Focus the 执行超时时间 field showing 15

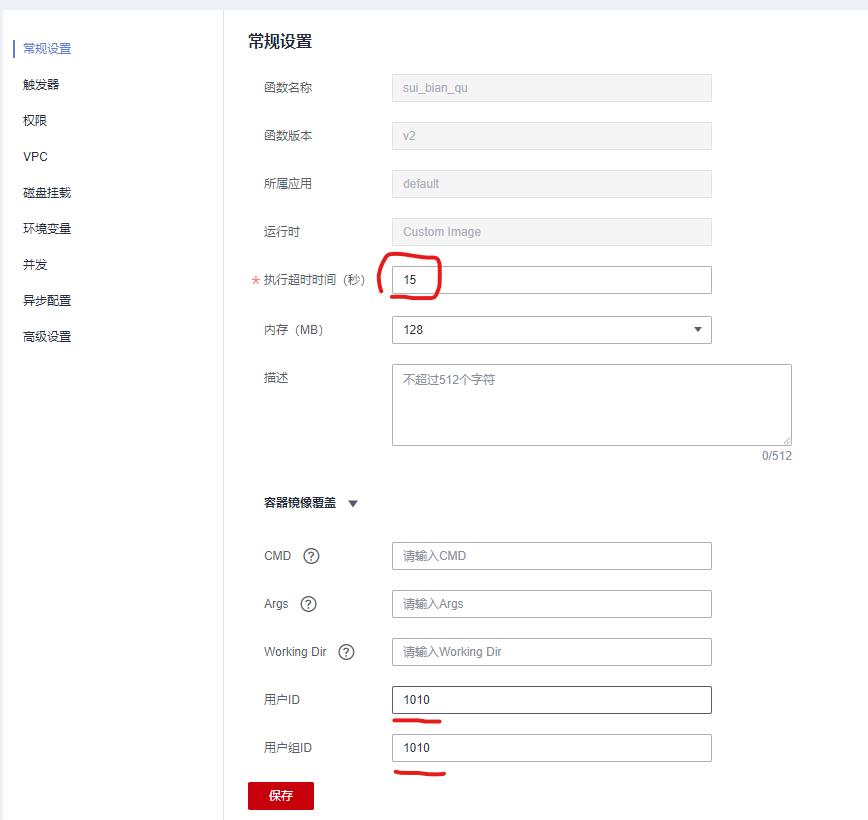point(551,280)
